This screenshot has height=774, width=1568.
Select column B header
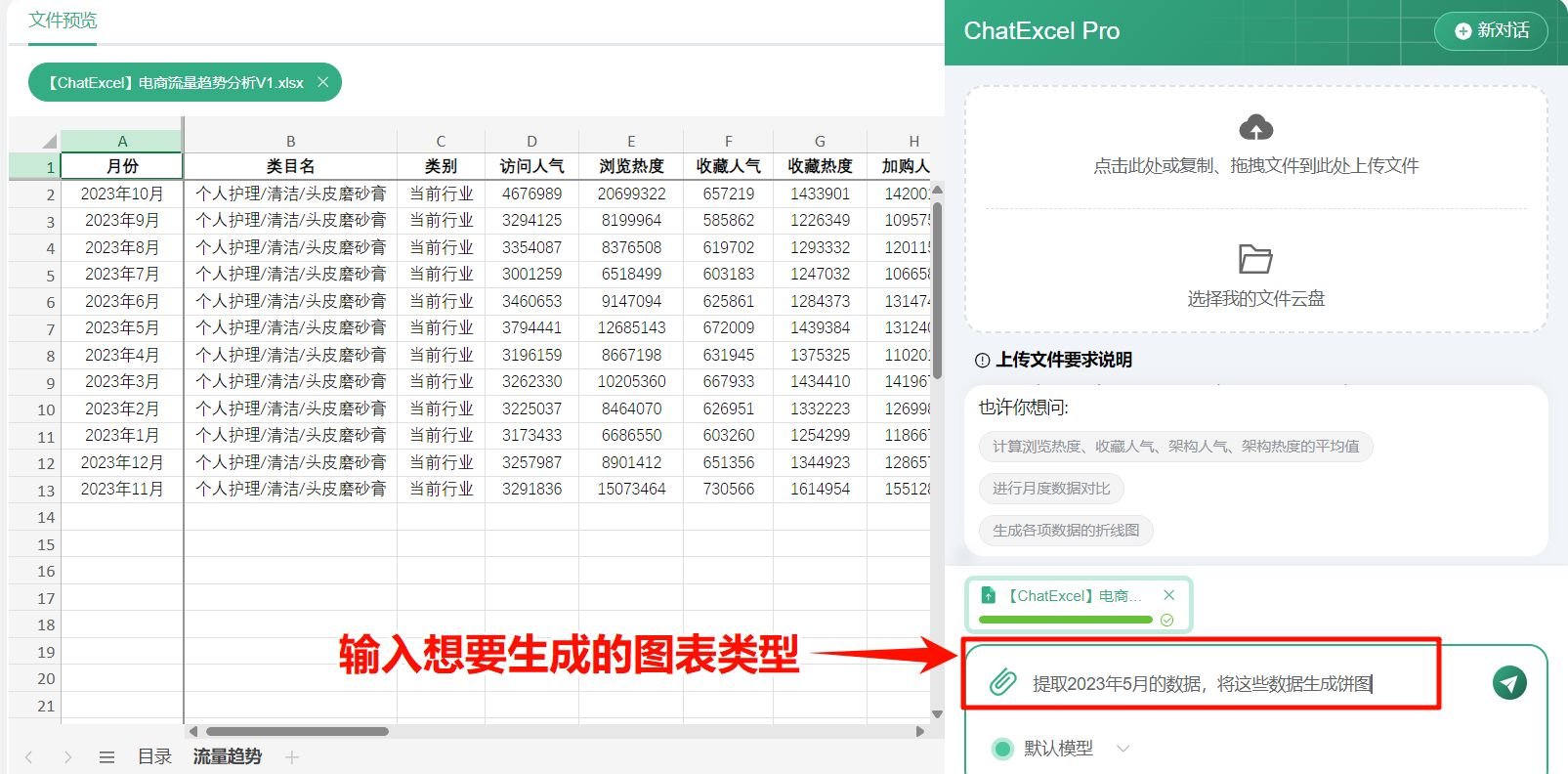click(x=290, y=141)
